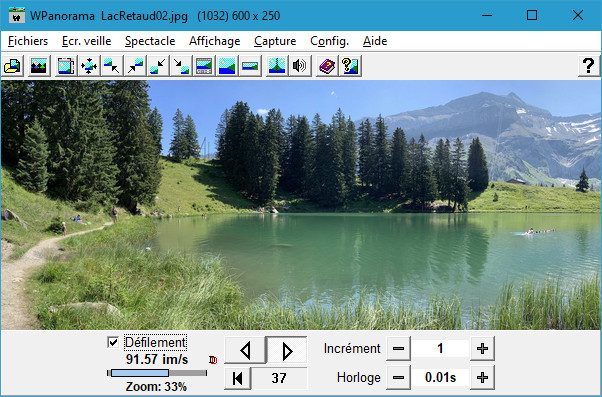Increase Incrément with plus button
This screenshot has height=397, width=602.
point(482,349)
